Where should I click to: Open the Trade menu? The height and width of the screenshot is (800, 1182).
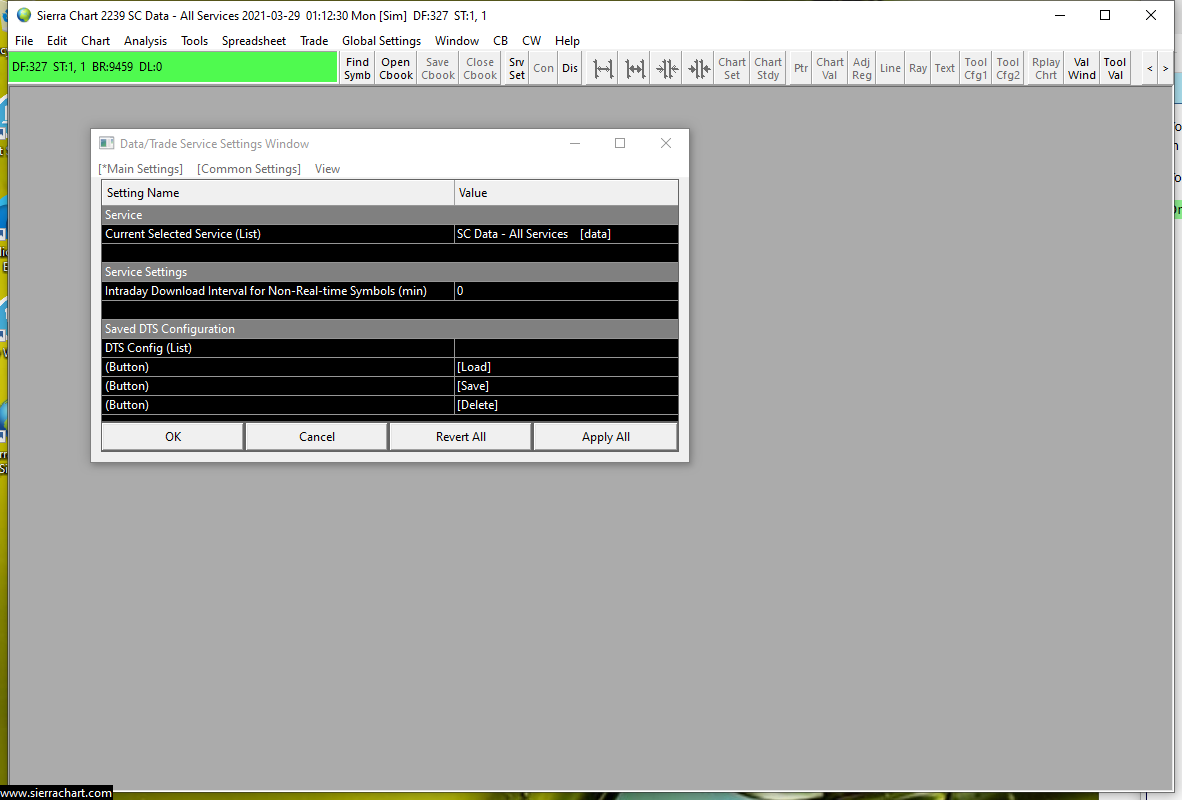pyautogui.click(x=314, y=41)
